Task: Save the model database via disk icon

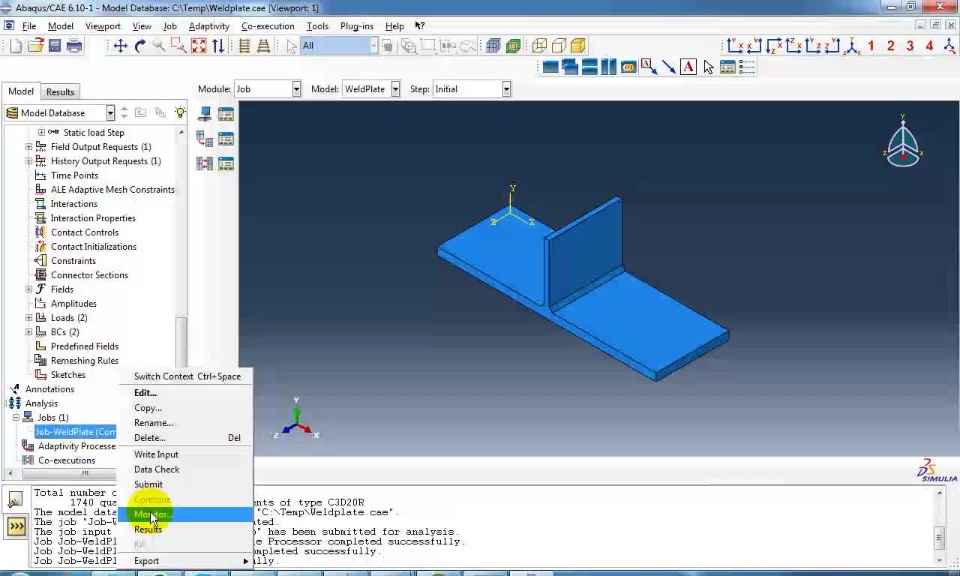Action: pos(55,45)
